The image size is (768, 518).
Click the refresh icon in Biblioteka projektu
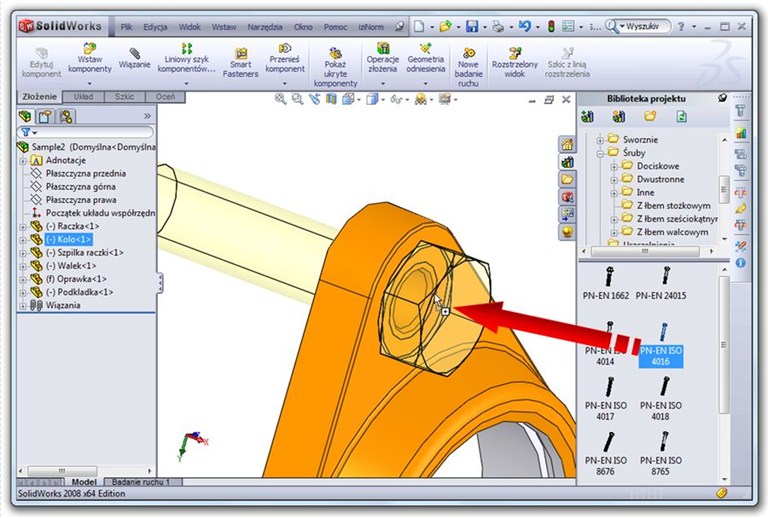(681, 117)
